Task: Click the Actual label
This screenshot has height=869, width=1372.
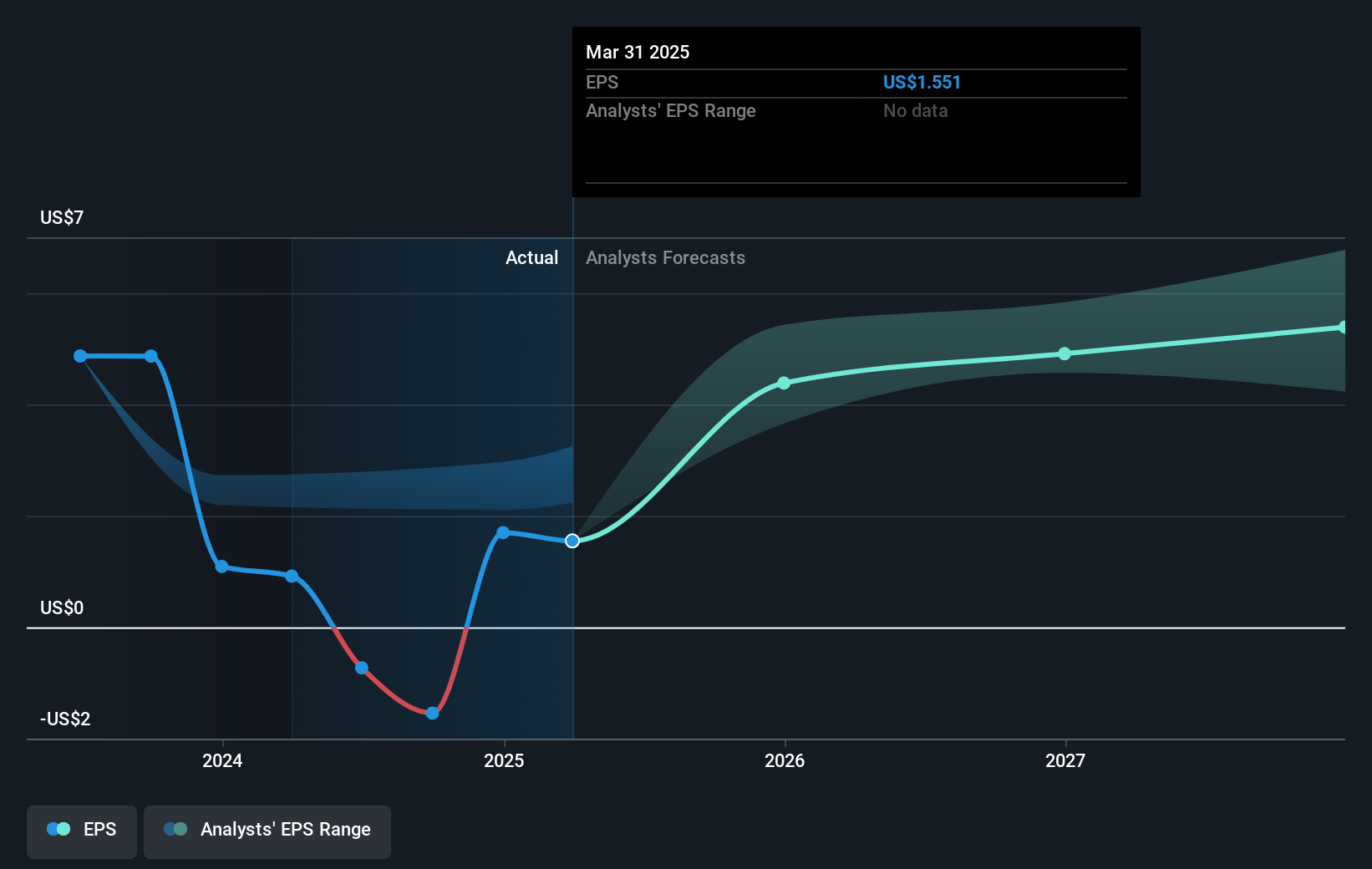Action: (531, 257)
